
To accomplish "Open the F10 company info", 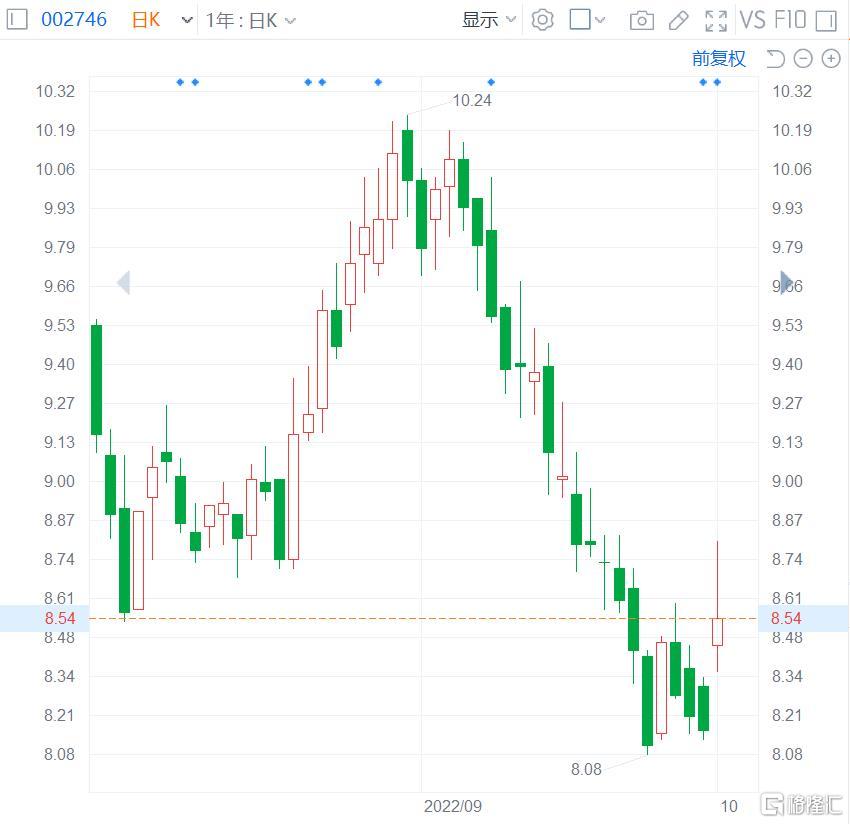I will point(790,20).
